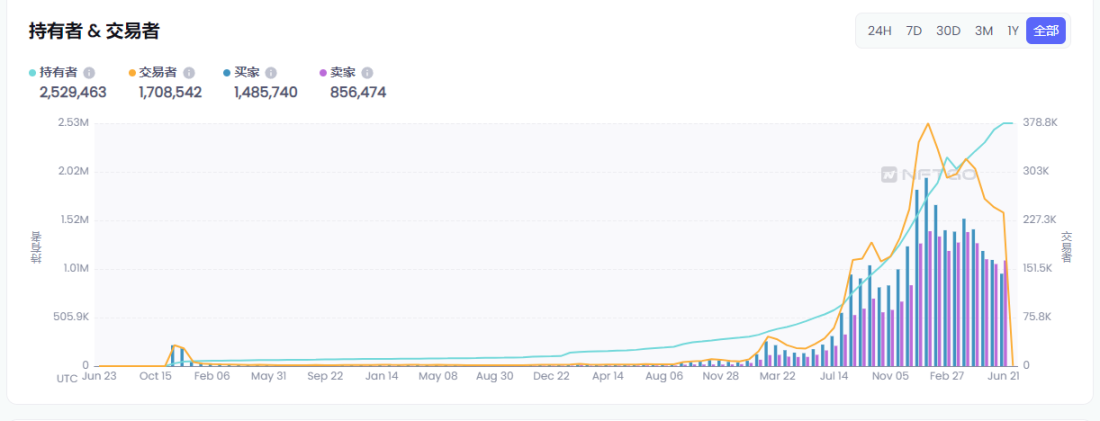Hide the 买家 bar series
The height and width of the screenshot is (421, 1100).
coord(246,73)
